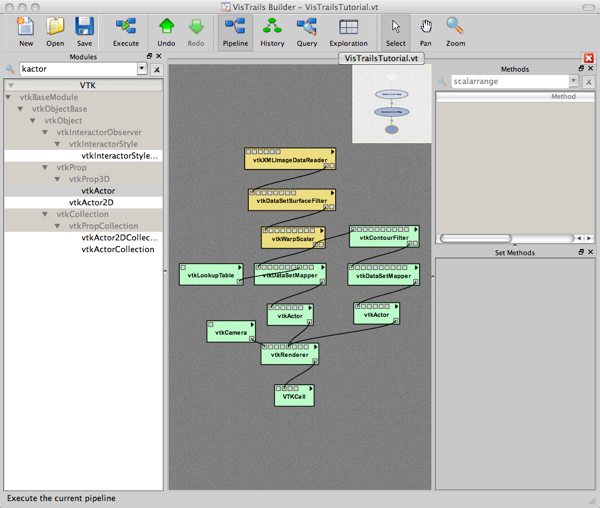Collapse the vtkProp tree node
The width and height of the screenshot is (600, 508).
[x=45, y=167]
